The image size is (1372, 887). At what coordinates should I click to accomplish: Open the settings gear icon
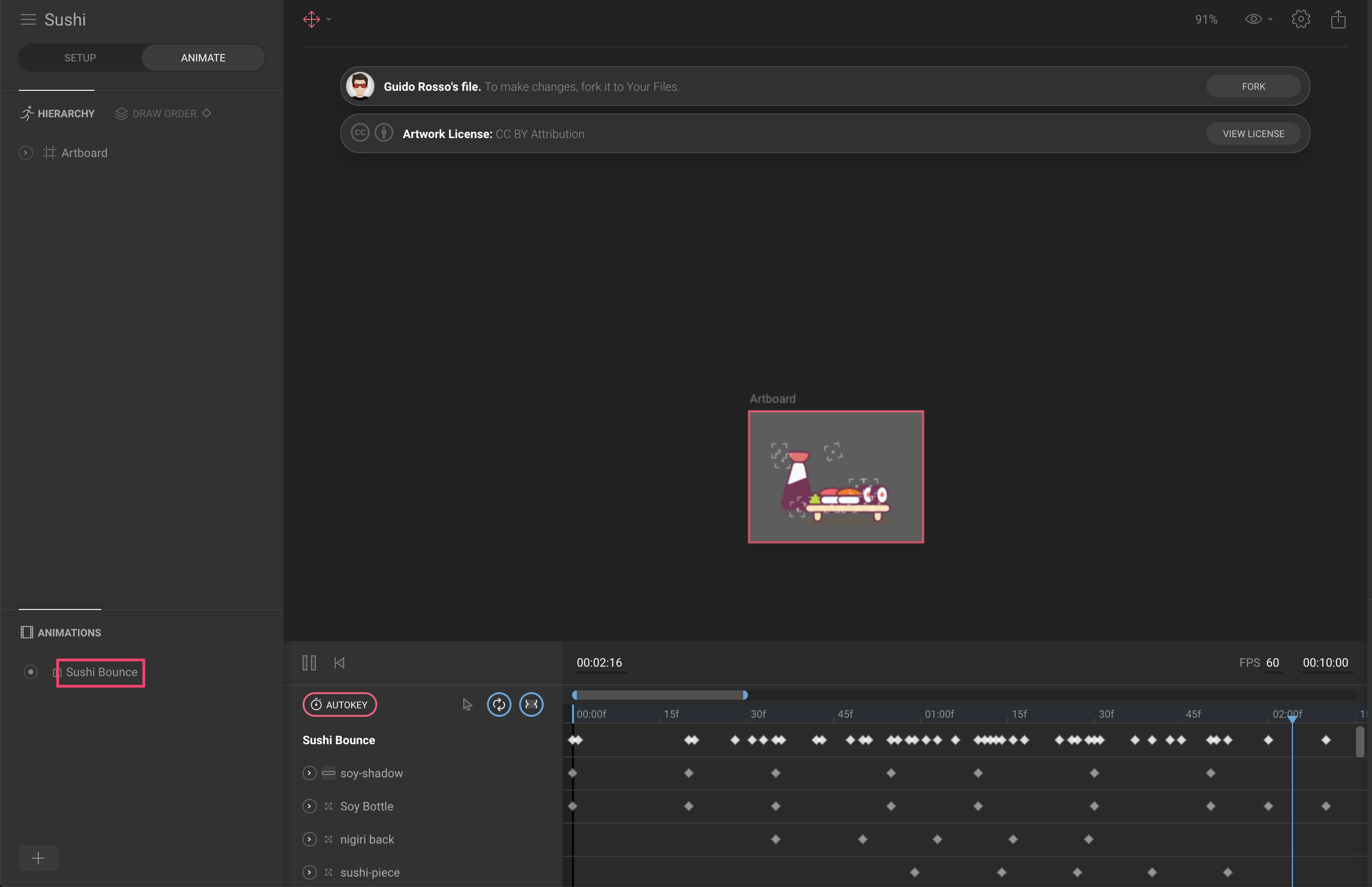pos(1300,19)
